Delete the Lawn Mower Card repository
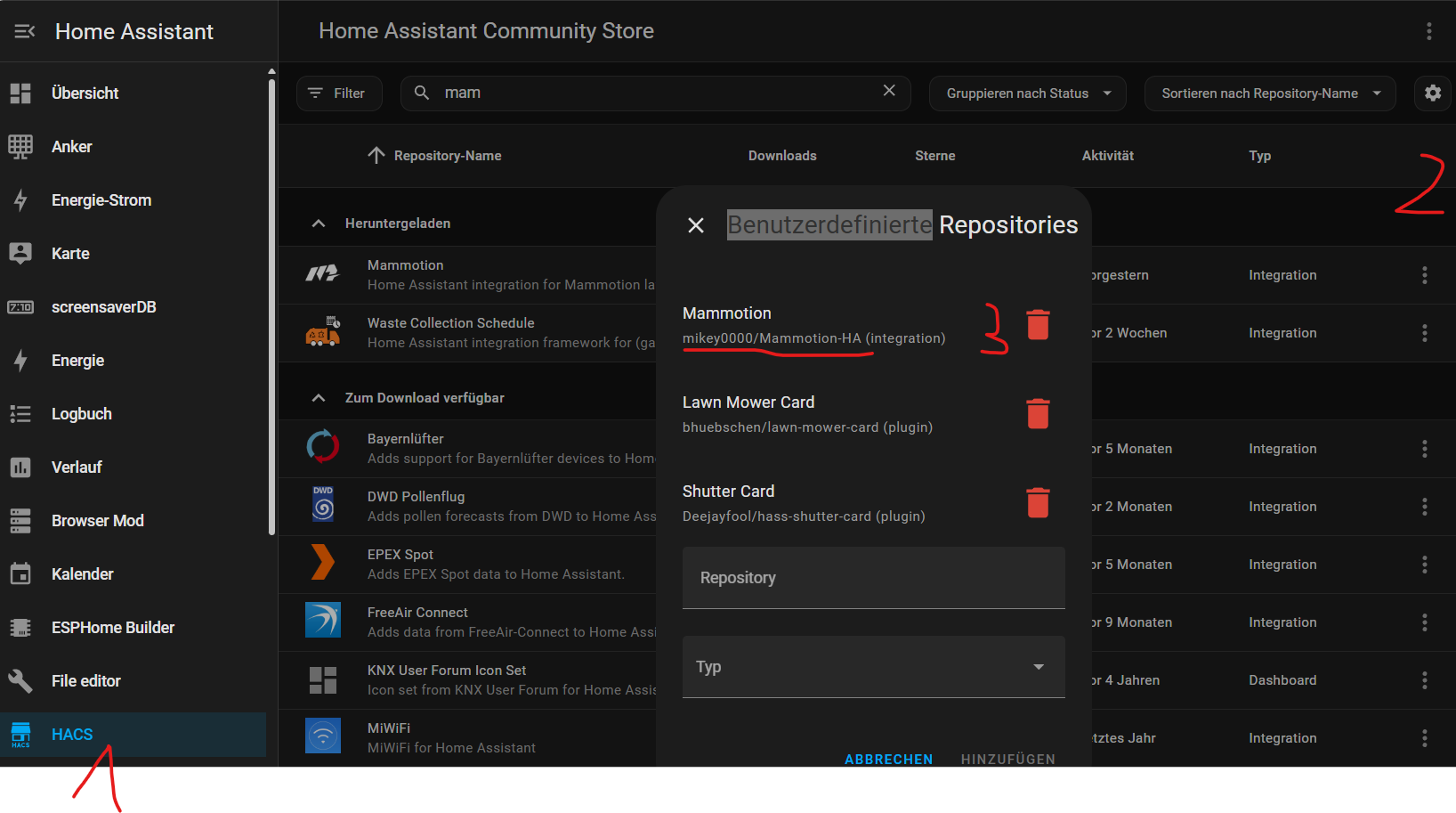 [1039, 414]
